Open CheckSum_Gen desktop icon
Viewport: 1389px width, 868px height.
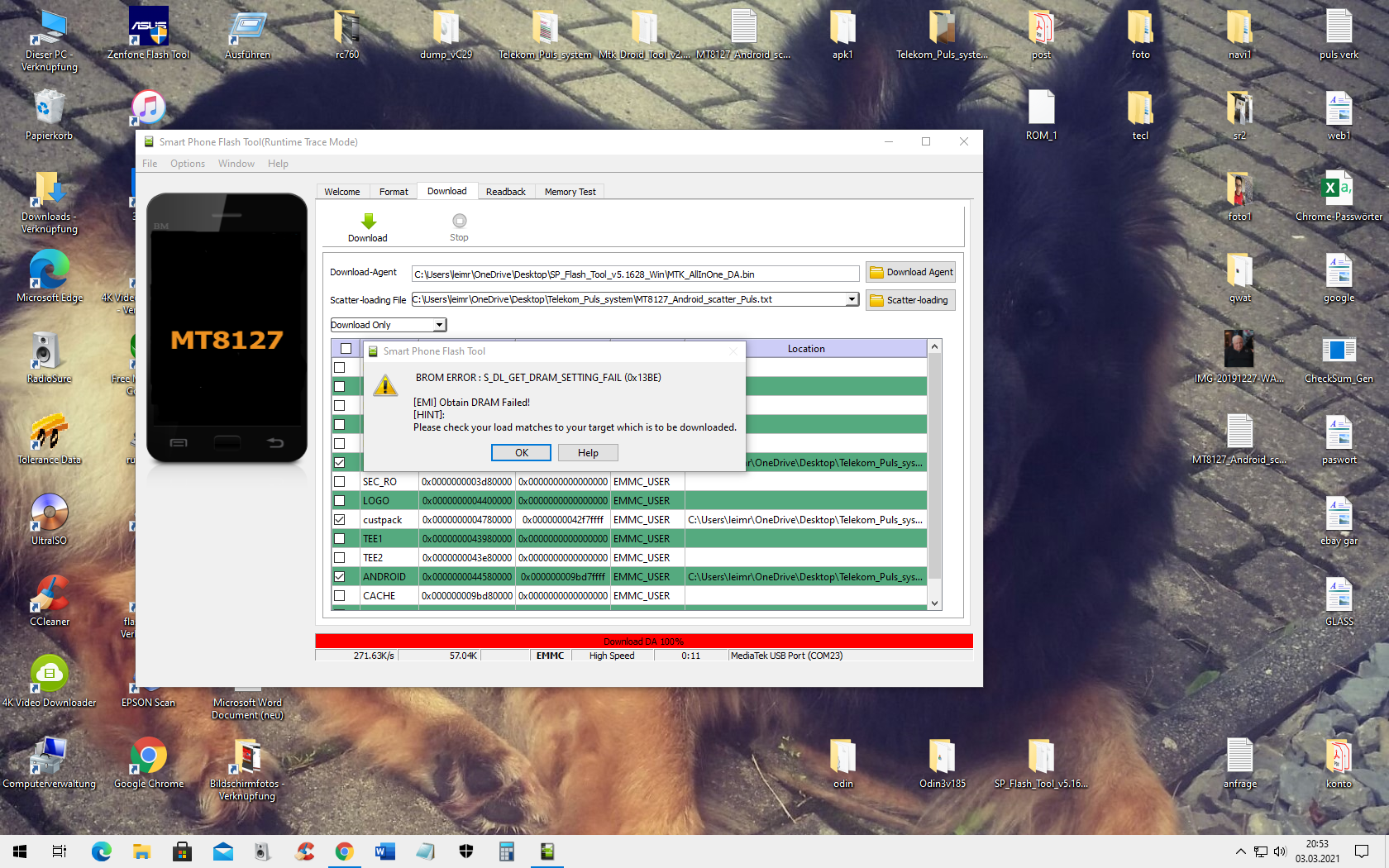point(1339,358)
